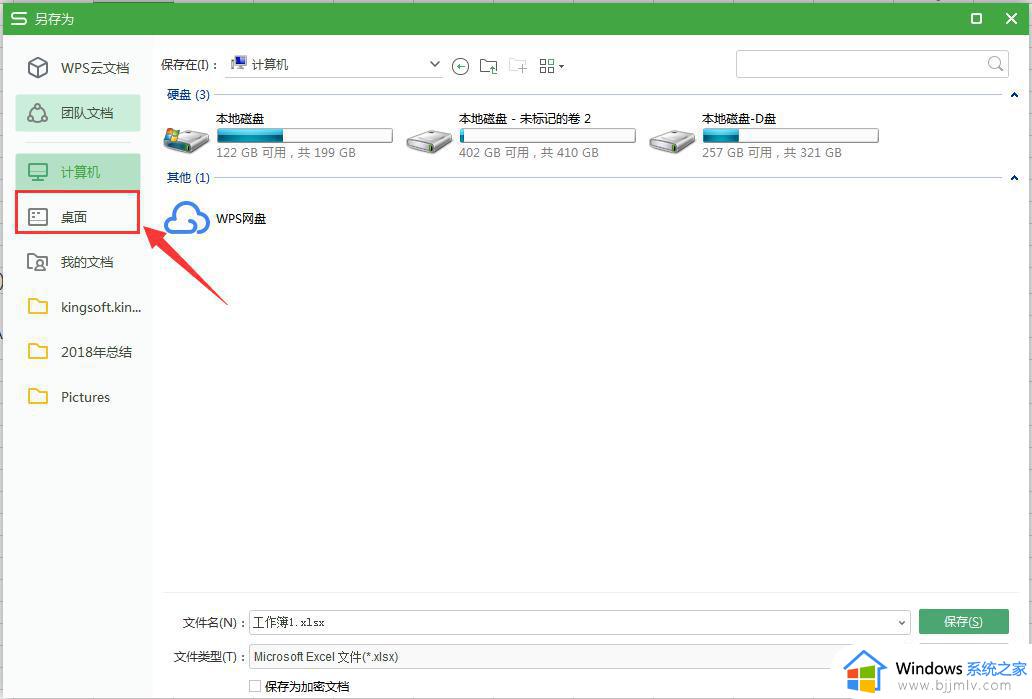Select 本地磁盘 - 未标记的卷 2 drive
Viewport: 1032px width, 699px height.
[x=521, y=136]
